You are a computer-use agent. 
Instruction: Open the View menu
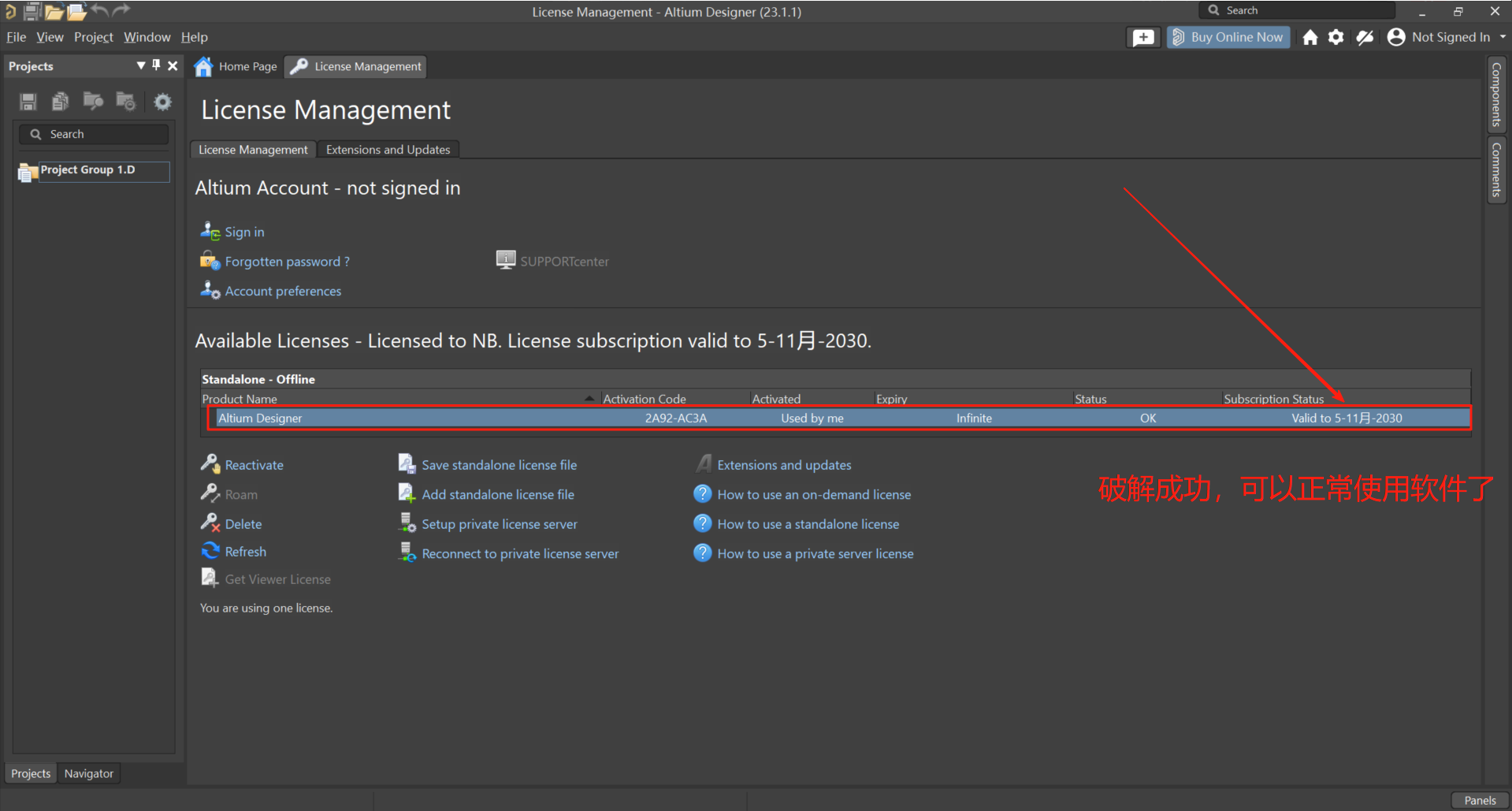pyautogui.click(x=50, y=37)
